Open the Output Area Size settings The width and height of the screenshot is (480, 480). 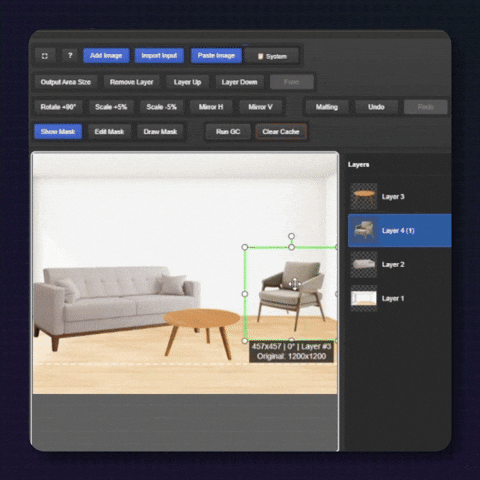[66, 82]
